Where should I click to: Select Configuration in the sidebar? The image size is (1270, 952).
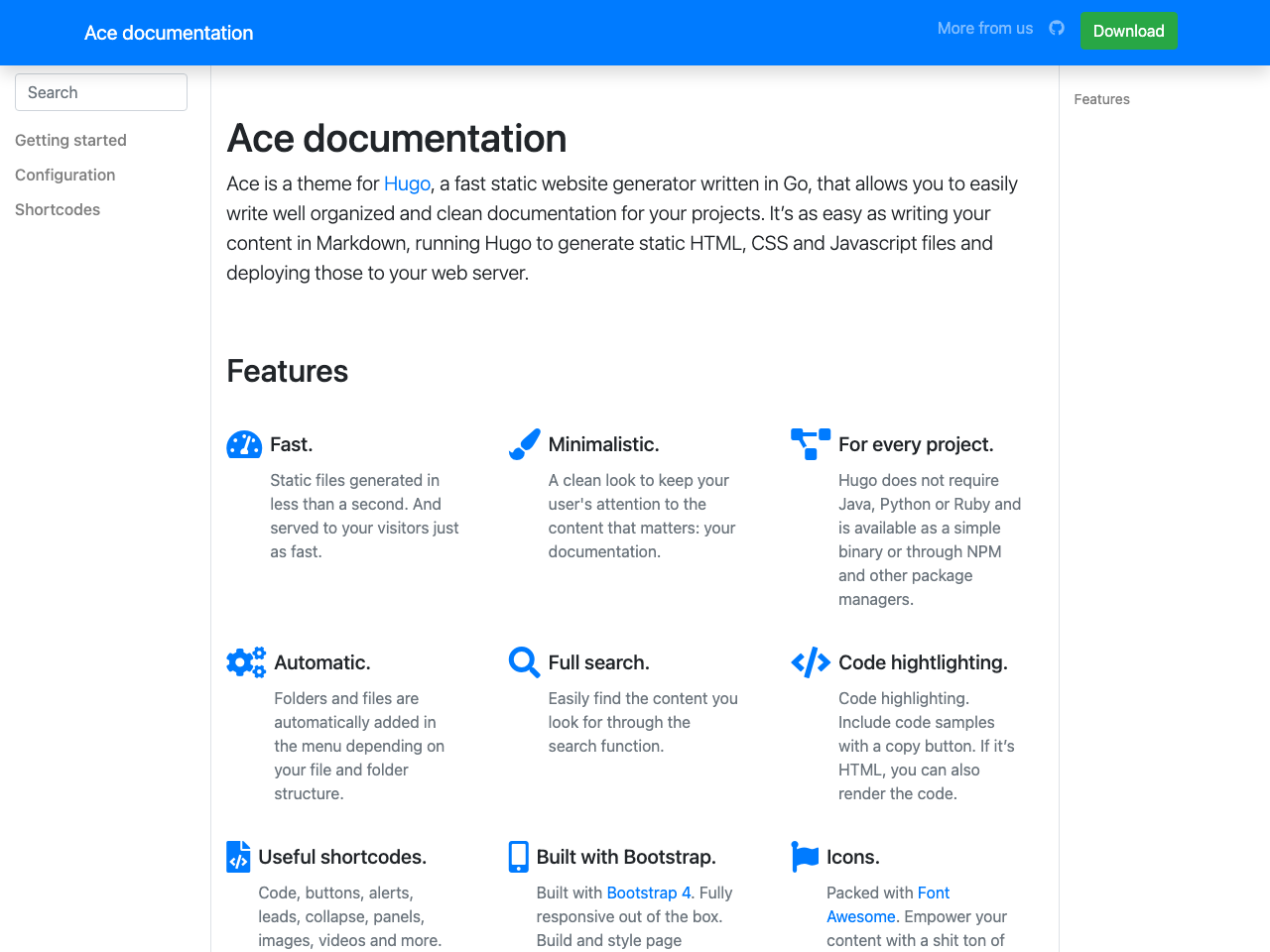click(x=64, y=175)
